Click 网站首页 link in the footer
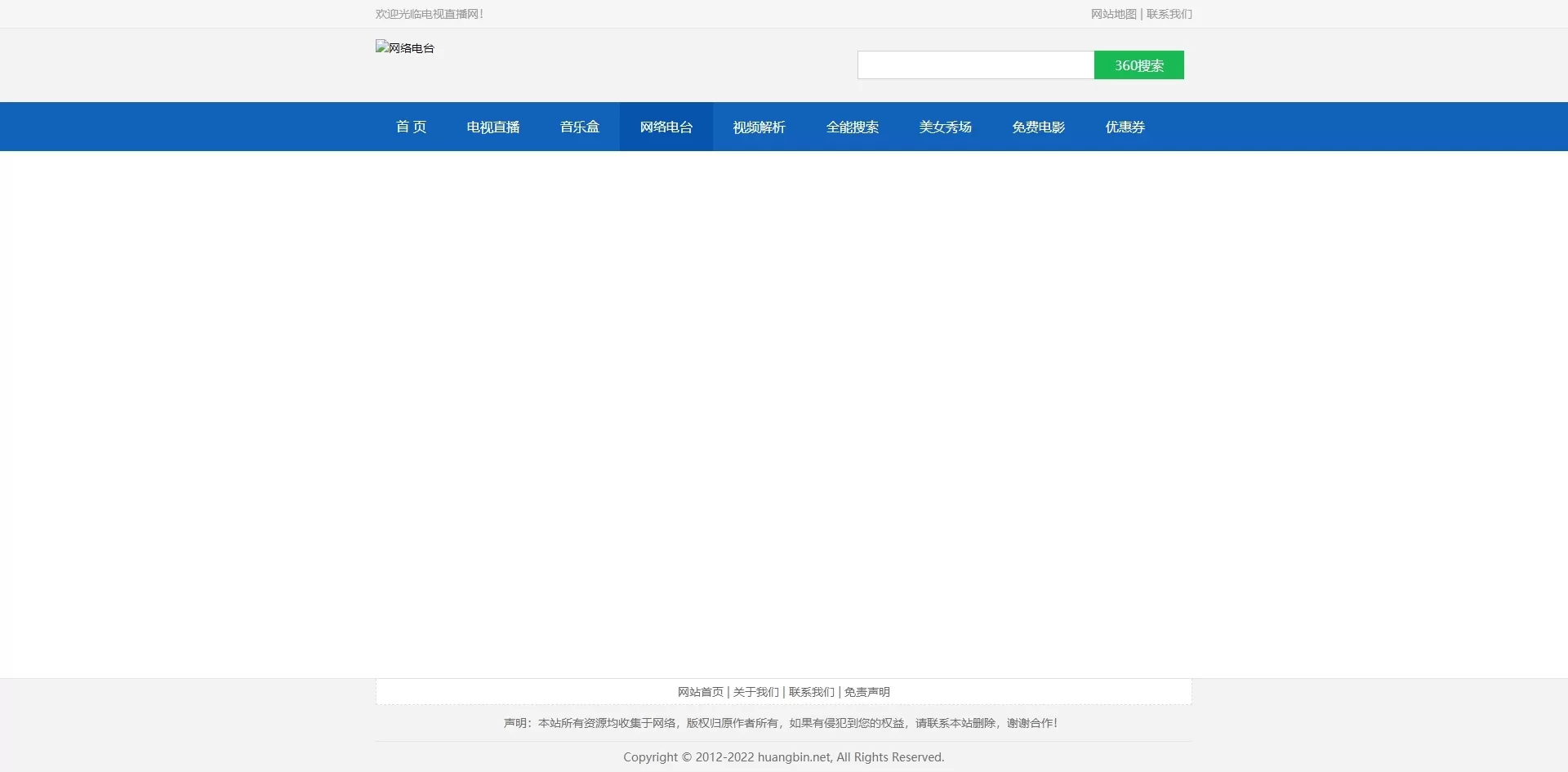Screen dimensions: 1568x772 700,692
